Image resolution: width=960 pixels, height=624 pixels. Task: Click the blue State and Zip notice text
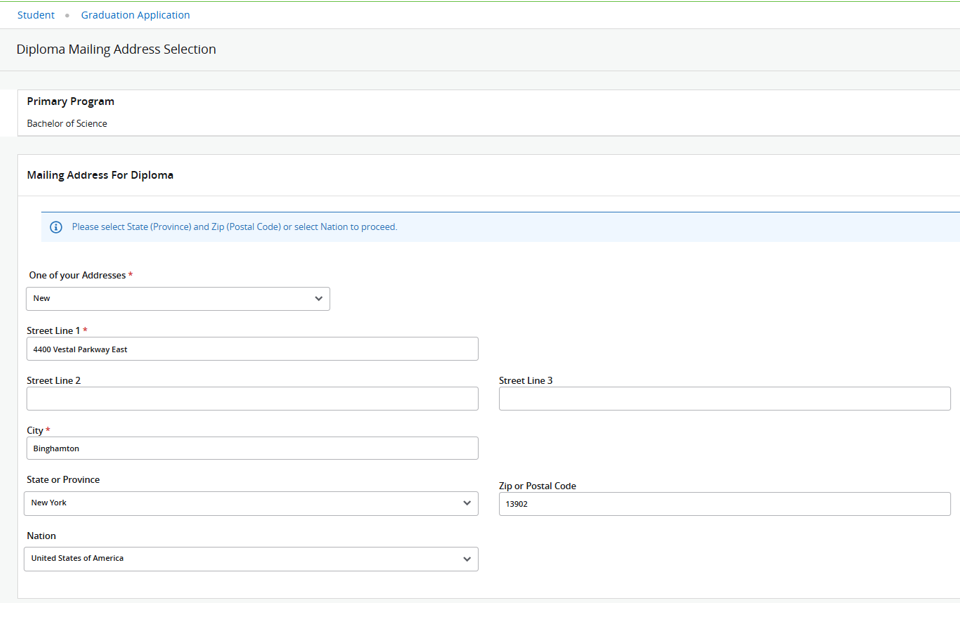(x=234, y=227)
